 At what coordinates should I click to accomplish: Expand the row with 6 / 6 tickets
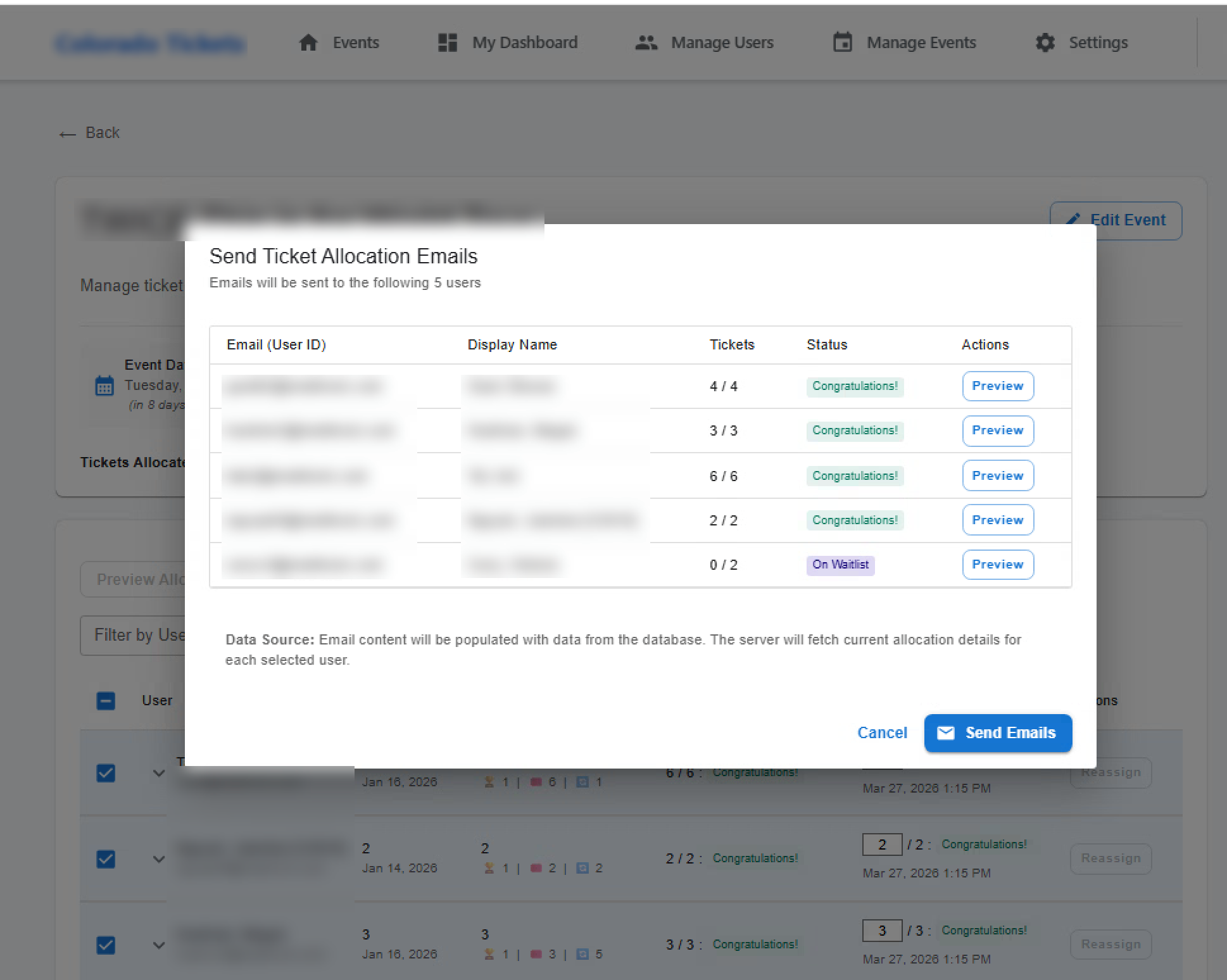tap(159, 773)
